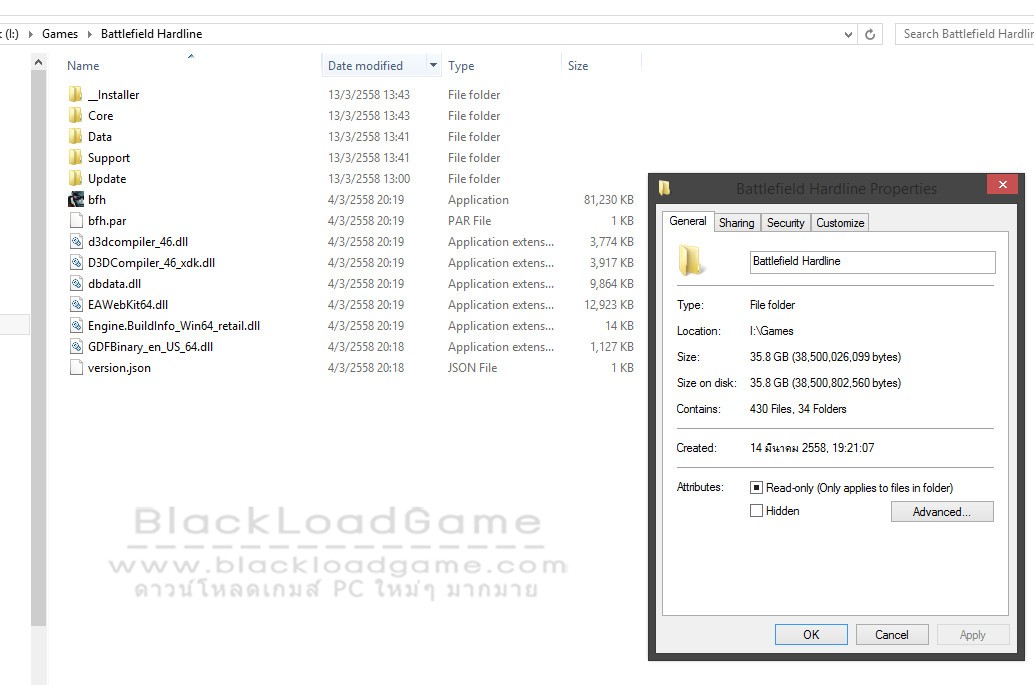This screenshot has width=1034, height=685.
Task: Close the Battlefield Hardline Properties dialog
Action: (x=1002, y=185)
